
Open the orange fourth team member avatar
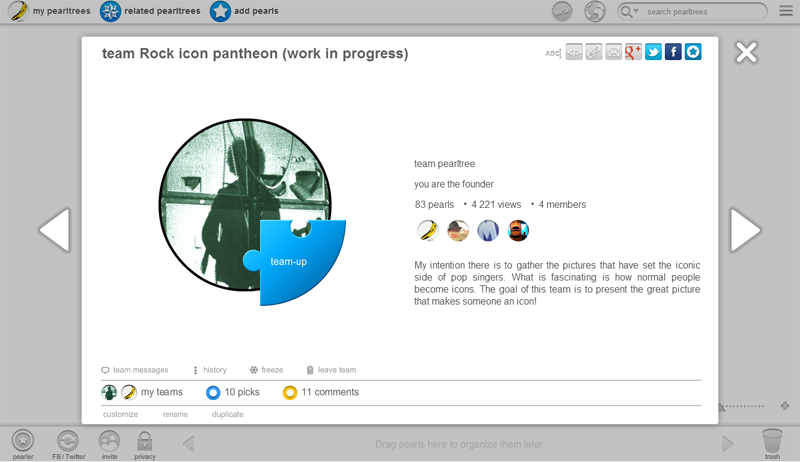pos(518,230)
